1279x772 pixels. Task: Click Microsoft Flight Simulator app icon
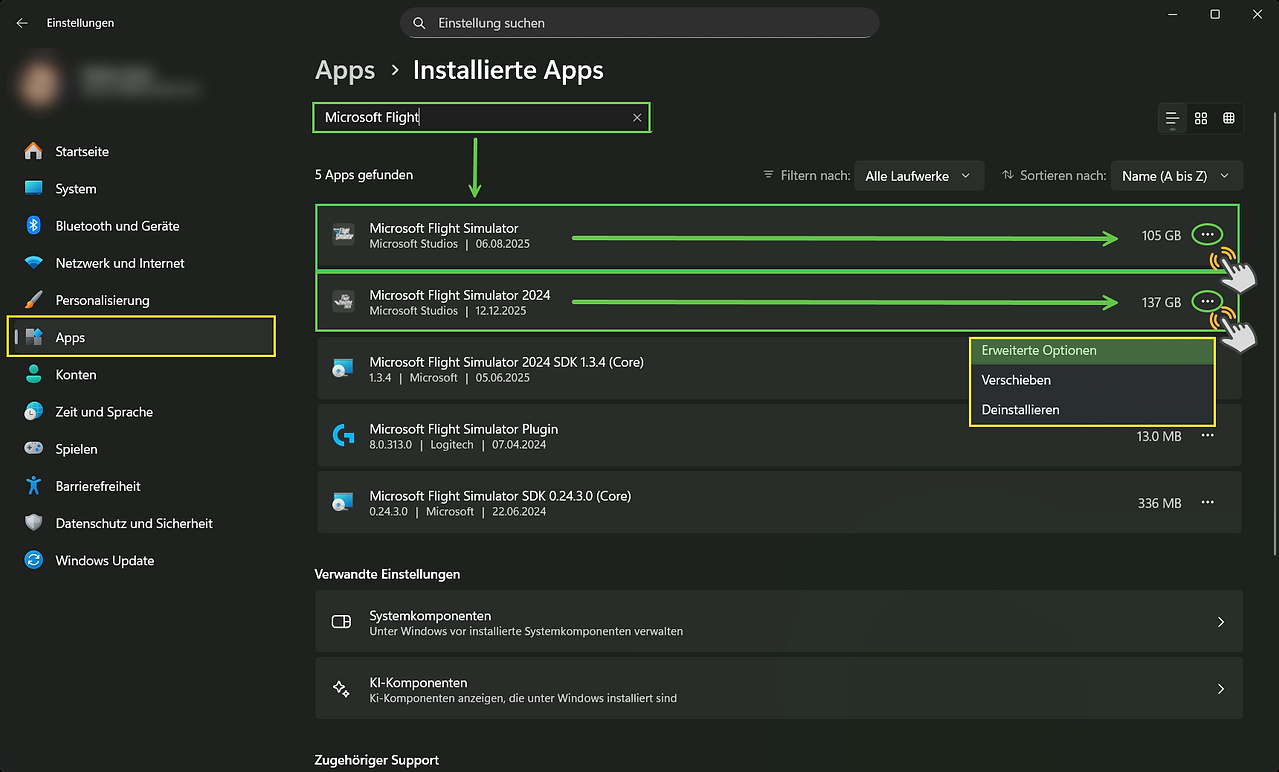pyautogui.click(x=343, y=235)
